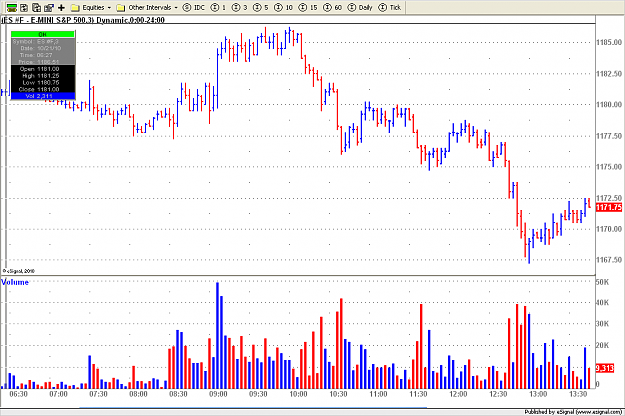Click the 1180.00 price axis label

[x=609, y=104]
